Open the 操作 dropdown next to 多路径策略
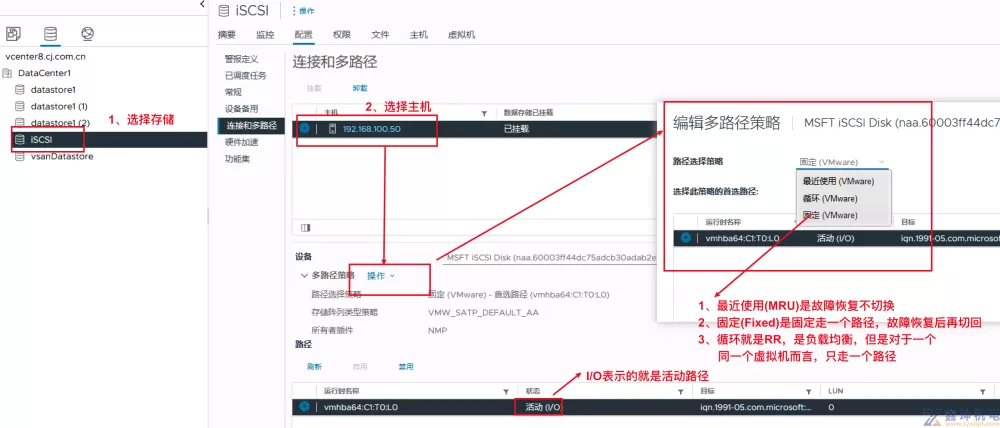 (381, 276)
